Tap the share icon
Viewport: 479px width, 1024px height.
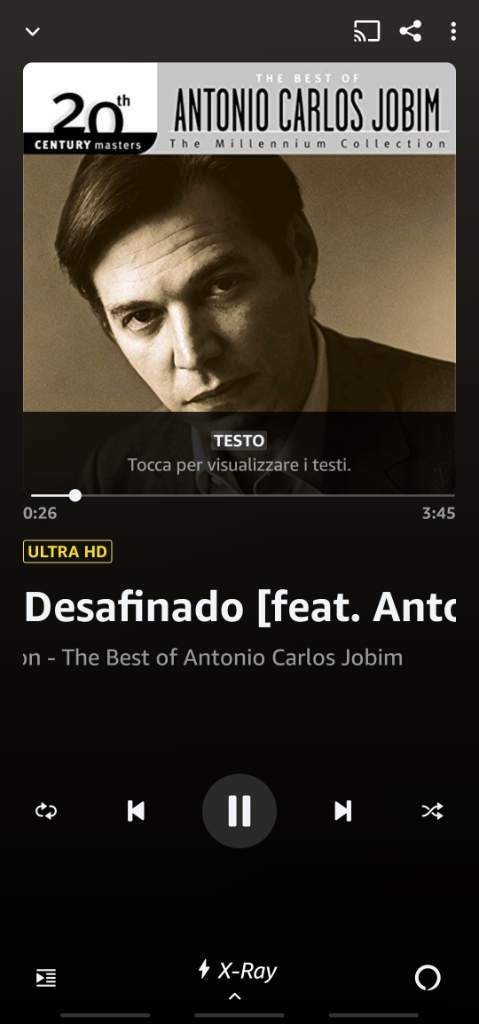[x=410, y=31]
